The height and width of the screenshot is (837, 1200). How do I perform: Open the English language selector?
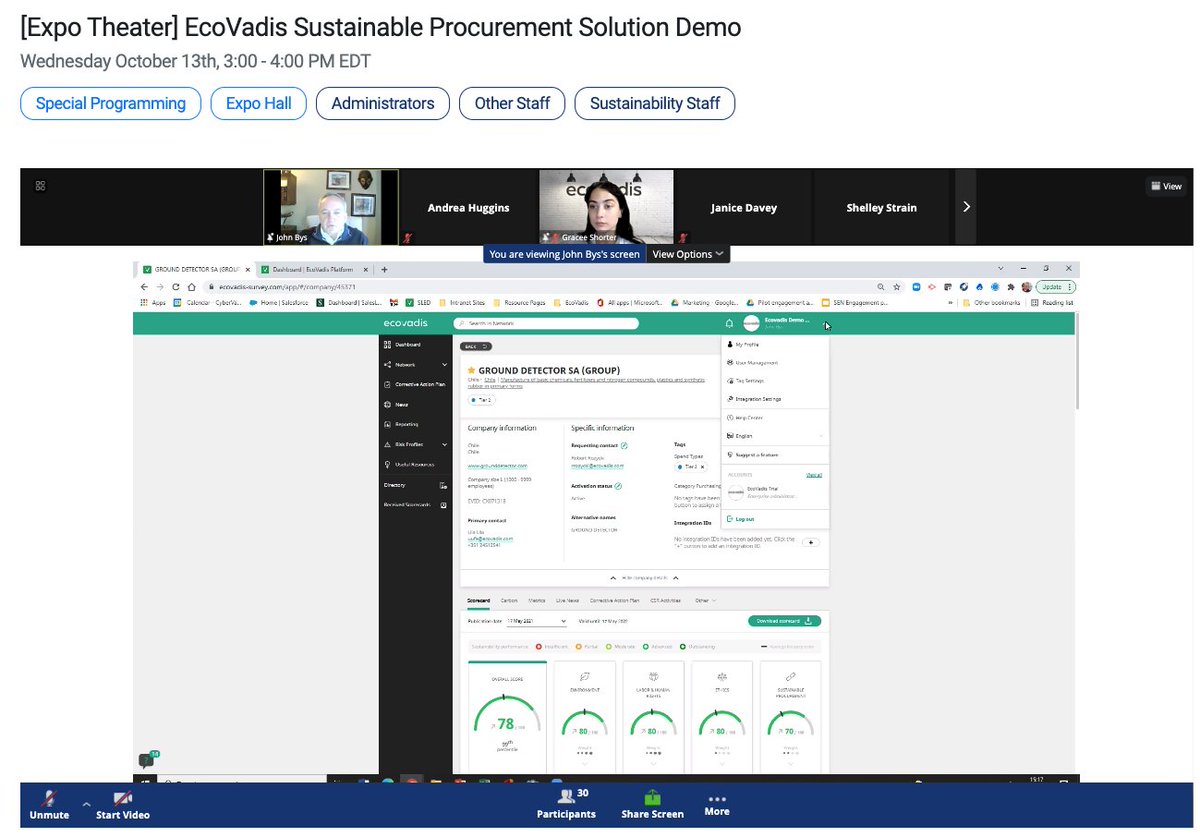775,436
